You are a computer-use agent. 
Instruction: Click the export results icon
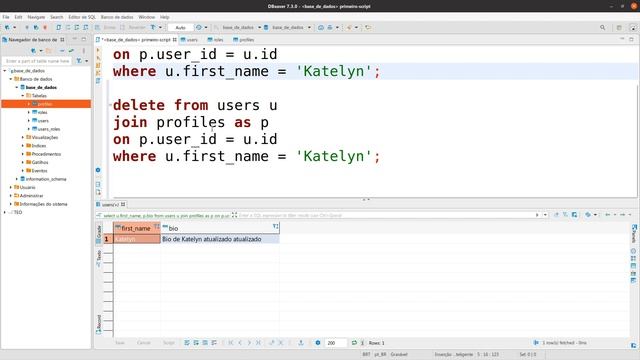tap(301, 343)
